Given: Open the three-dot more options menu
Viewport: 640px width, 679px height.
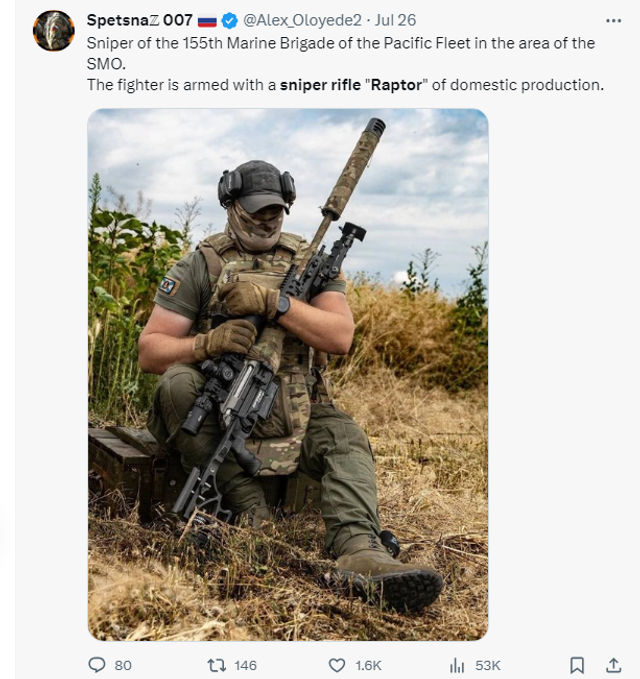Looking at the screenshot, I should pos(614,20).
